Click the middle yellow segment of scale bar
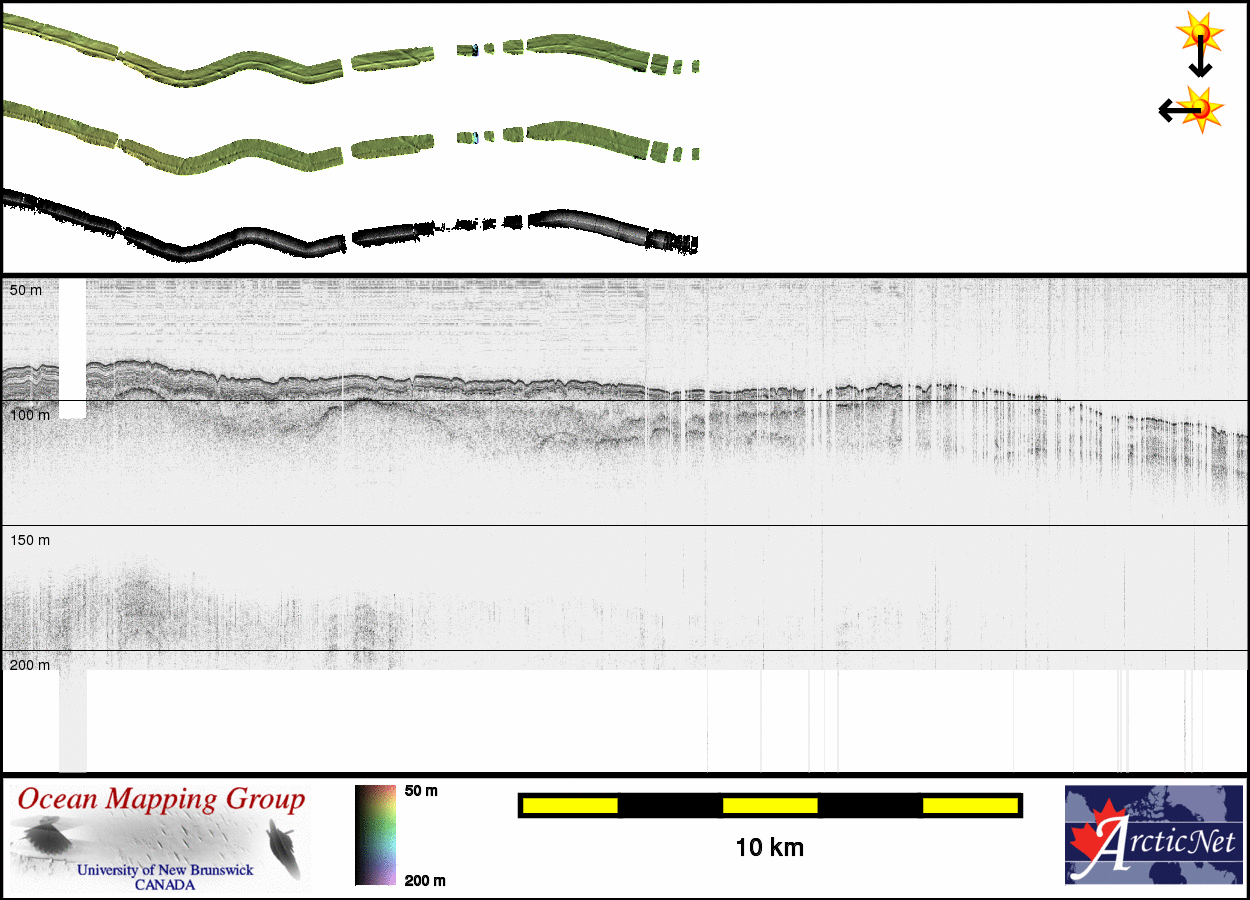This screenshot has height=900, width=1250. point(770,805)
